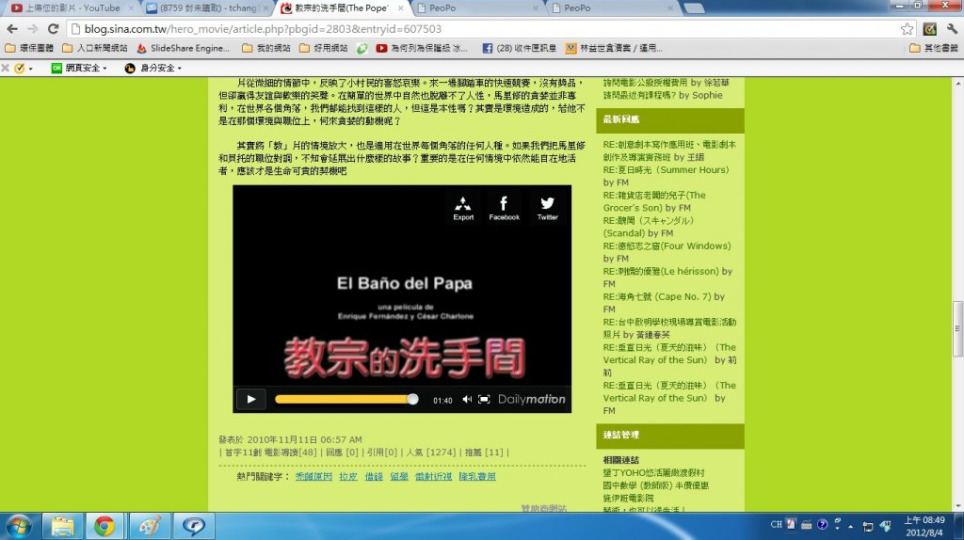This screenshot has width=964, height=540.
Task: Bookmark this page with the star icon
Action: pyautogui.click(x=907, y=29)
